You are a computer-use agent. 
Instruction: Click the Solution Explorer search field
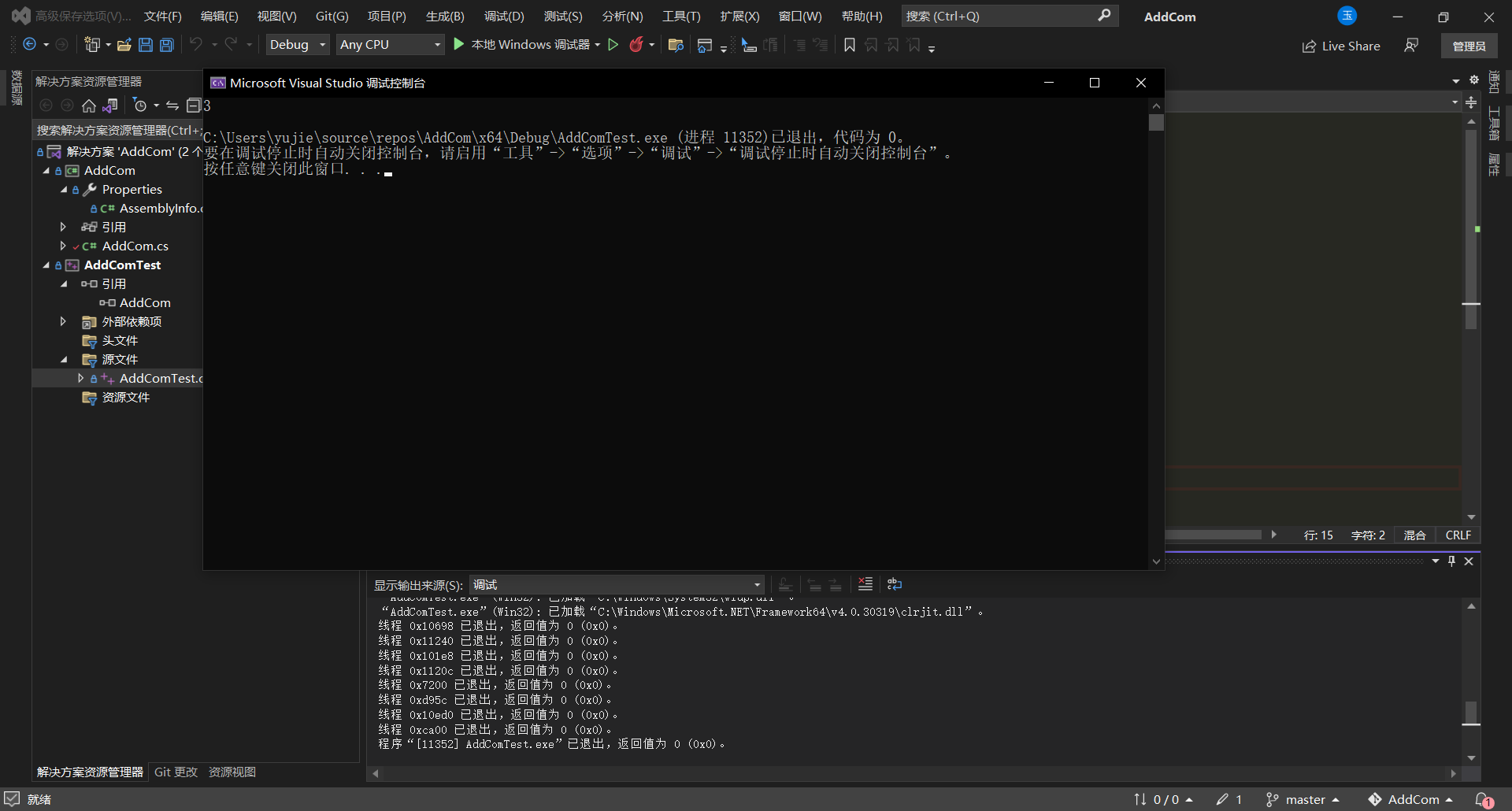point(117,131)
